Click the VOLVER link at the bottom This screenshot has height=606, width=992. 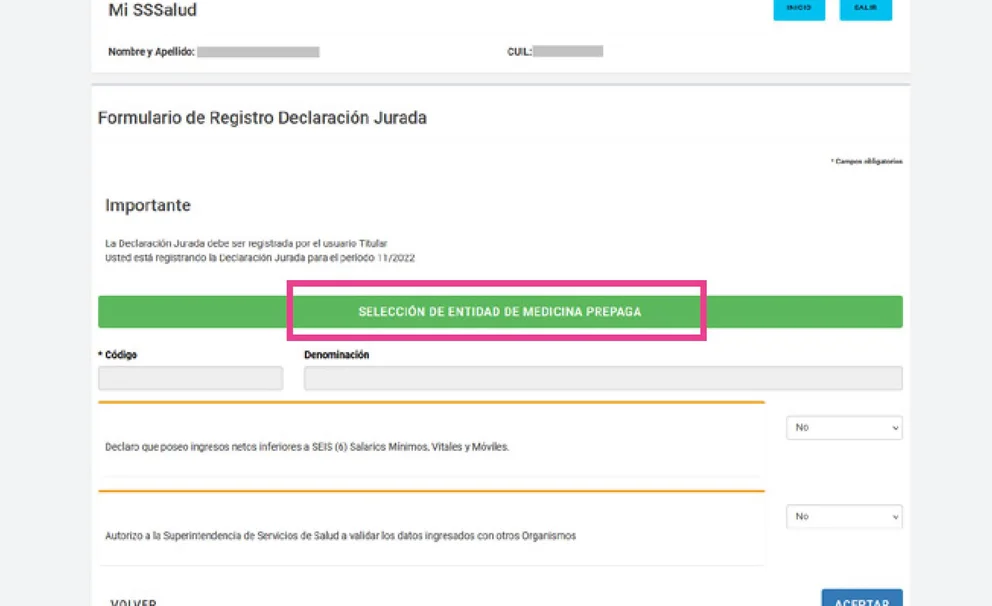point(131,600)
